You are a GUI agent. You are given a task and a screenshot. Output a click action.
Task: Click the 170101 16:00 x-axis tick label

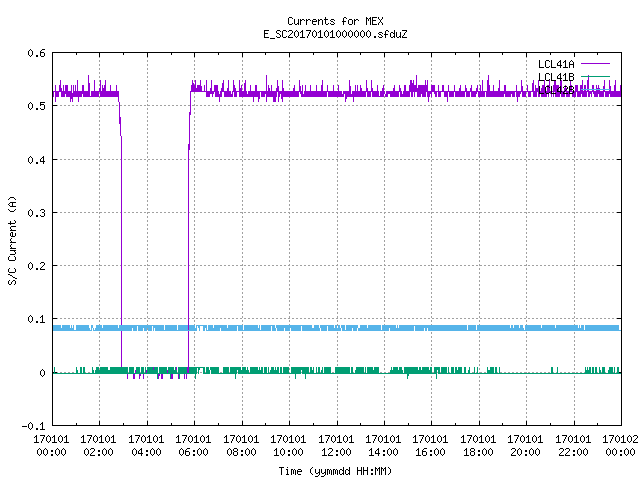(431, 446)
